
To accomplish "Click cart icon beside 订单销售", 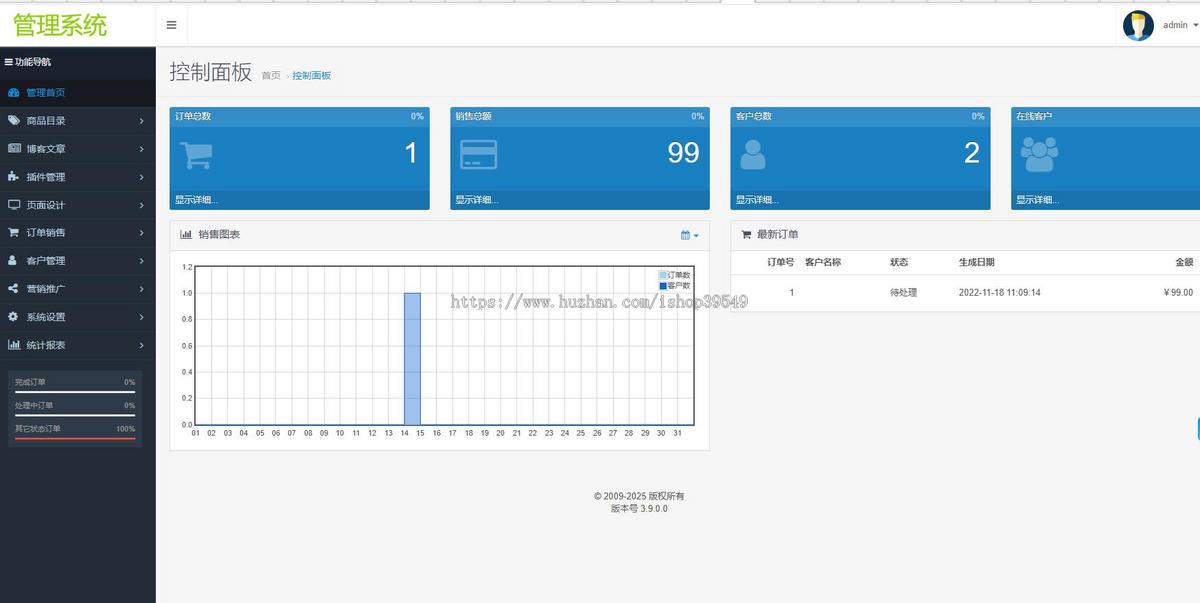I will pyautogui.click(x=13, y=233).
